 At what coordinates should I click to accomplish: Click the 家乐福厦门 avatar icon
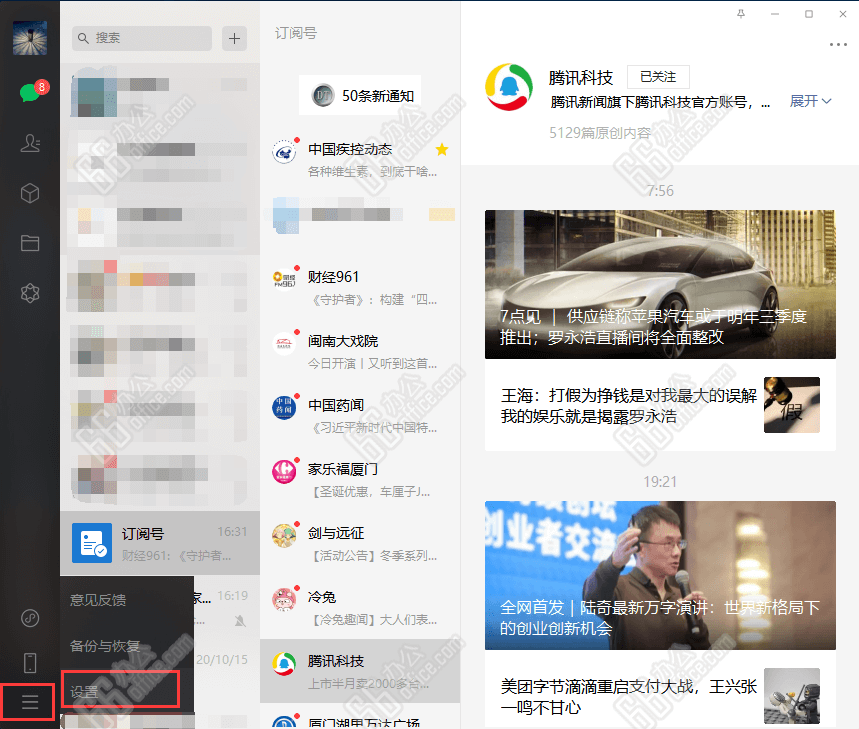[284, 472]
